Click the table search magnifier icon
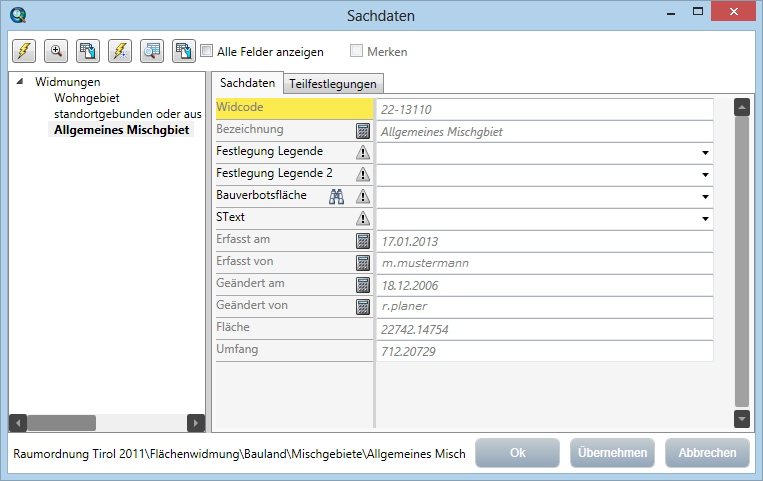763x481 pixels. coord(152,51)
